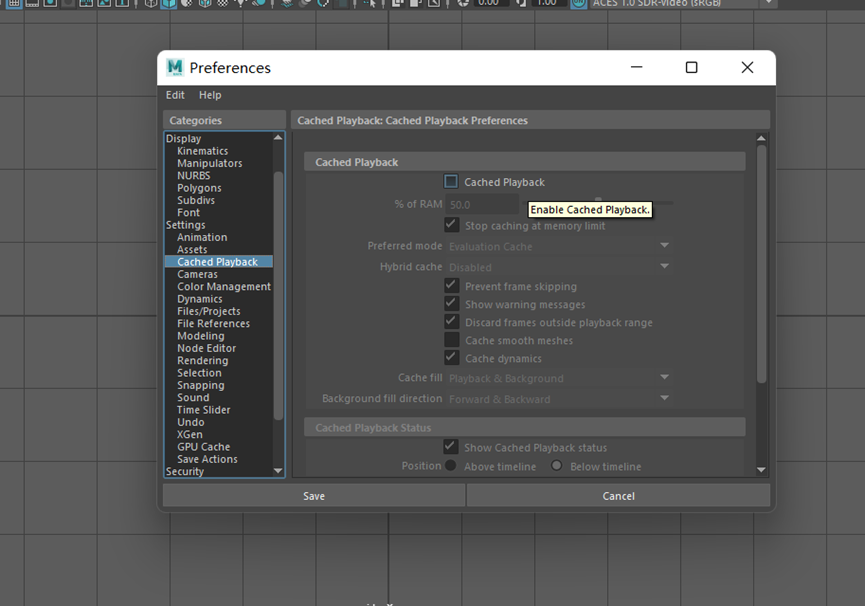The width and height of the screenshot is (865, 606).
Task: Select the Below timeline radio button
Action: (557, 466)
